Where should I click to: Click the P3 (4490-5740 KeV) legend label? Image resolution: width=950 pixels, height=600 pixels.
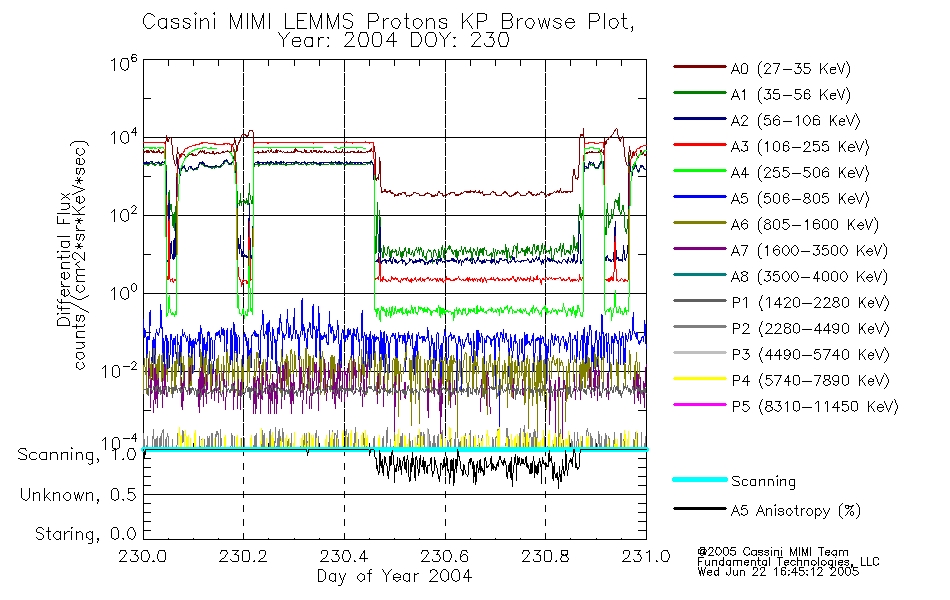pyautogui.click(x=810, y=355)
